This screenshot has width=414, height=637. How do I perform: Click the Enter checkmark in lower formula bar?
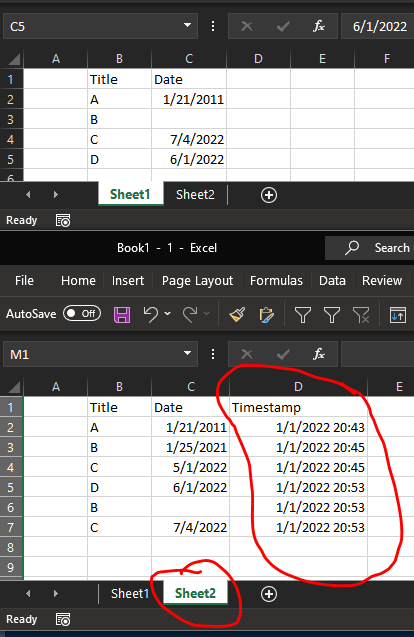coord(283,355)
